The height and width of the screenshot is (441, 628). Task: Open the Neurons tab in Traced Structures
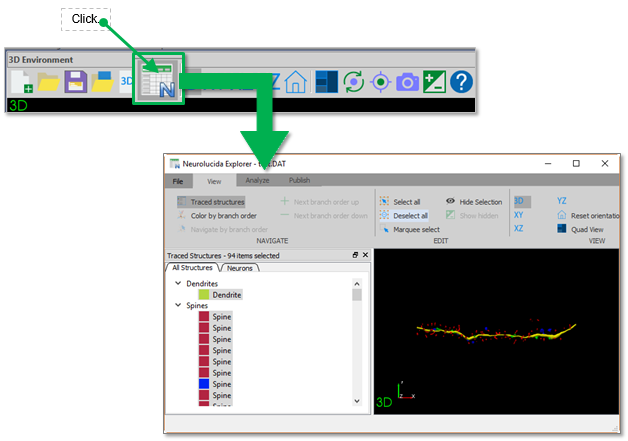[241, 268]
